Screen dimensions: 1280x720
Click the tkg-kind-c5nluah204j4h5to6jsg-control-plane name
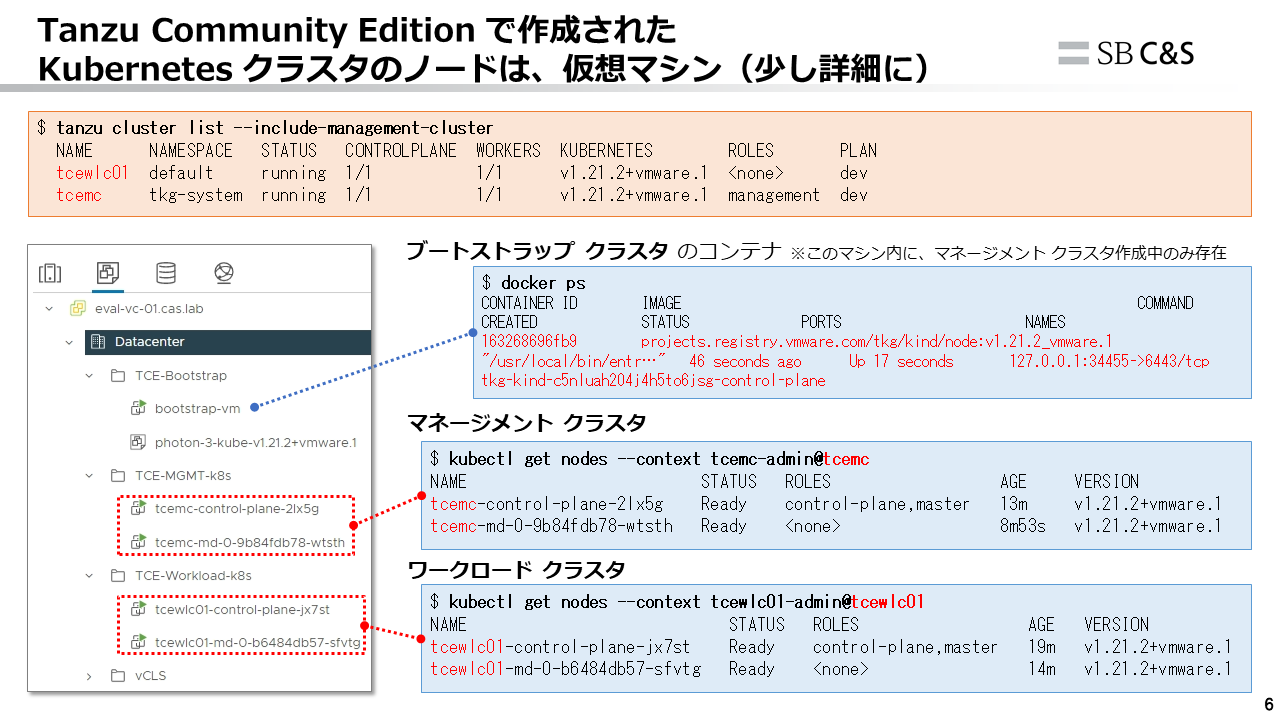tap(653, 380)
